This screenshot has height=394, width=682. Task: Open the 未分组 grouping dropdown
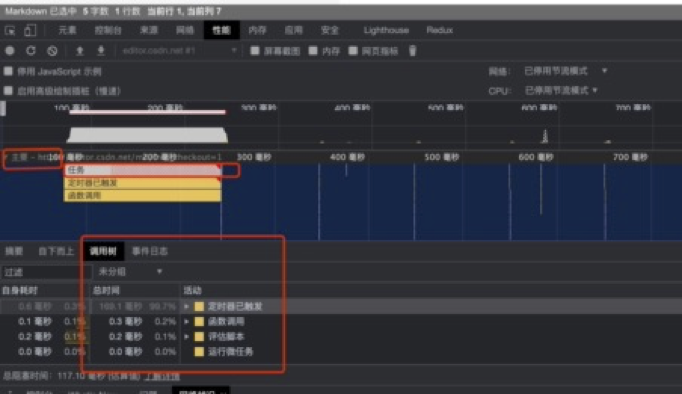[130, 272]
